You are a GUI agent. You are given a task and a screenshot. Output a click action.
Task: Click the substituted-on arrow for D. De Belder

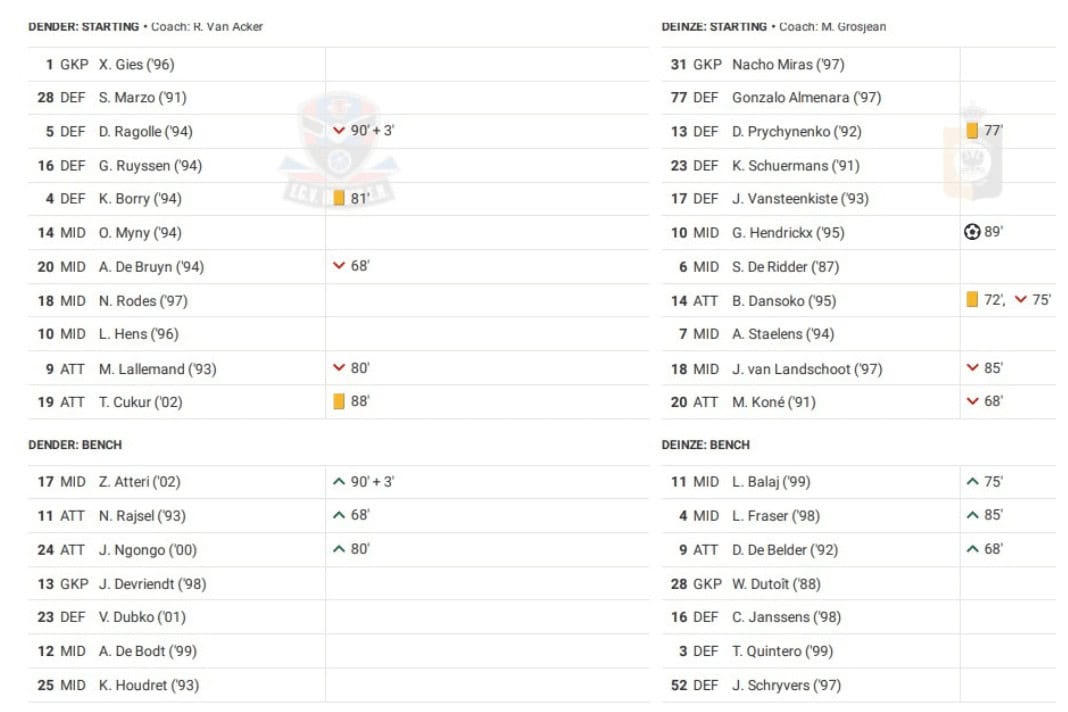(972, 549)
